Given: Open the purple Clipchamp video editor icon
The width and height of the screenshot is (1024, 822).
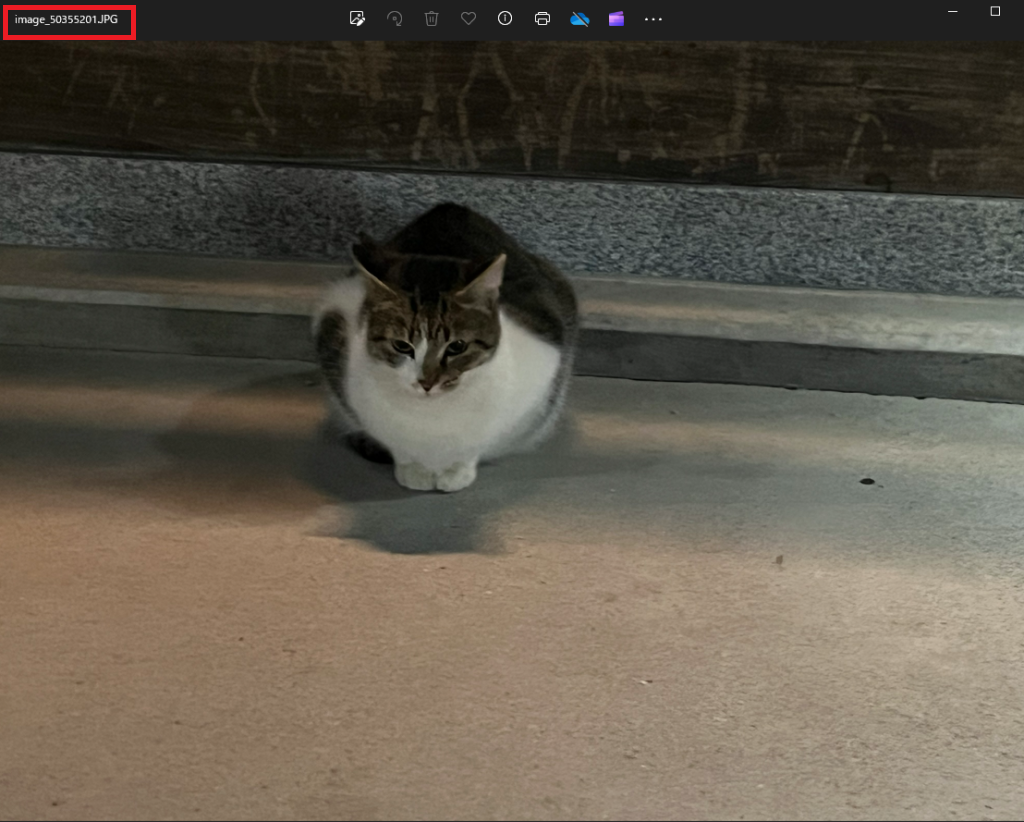Looking at the screenshot, I should click(x=616, y=19).
